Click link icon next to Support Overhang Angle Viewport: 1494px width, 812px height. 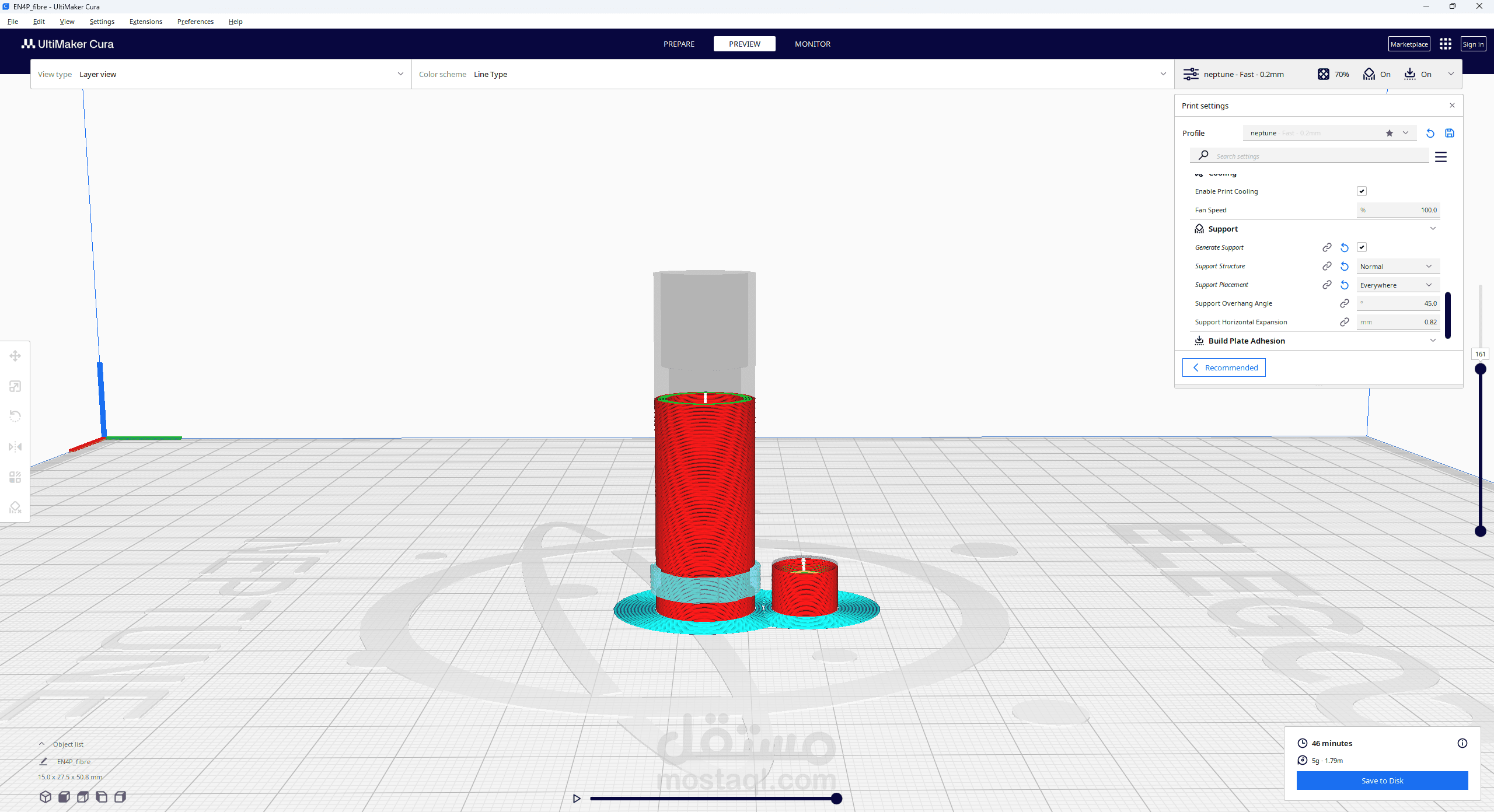tap(1345, 303)
